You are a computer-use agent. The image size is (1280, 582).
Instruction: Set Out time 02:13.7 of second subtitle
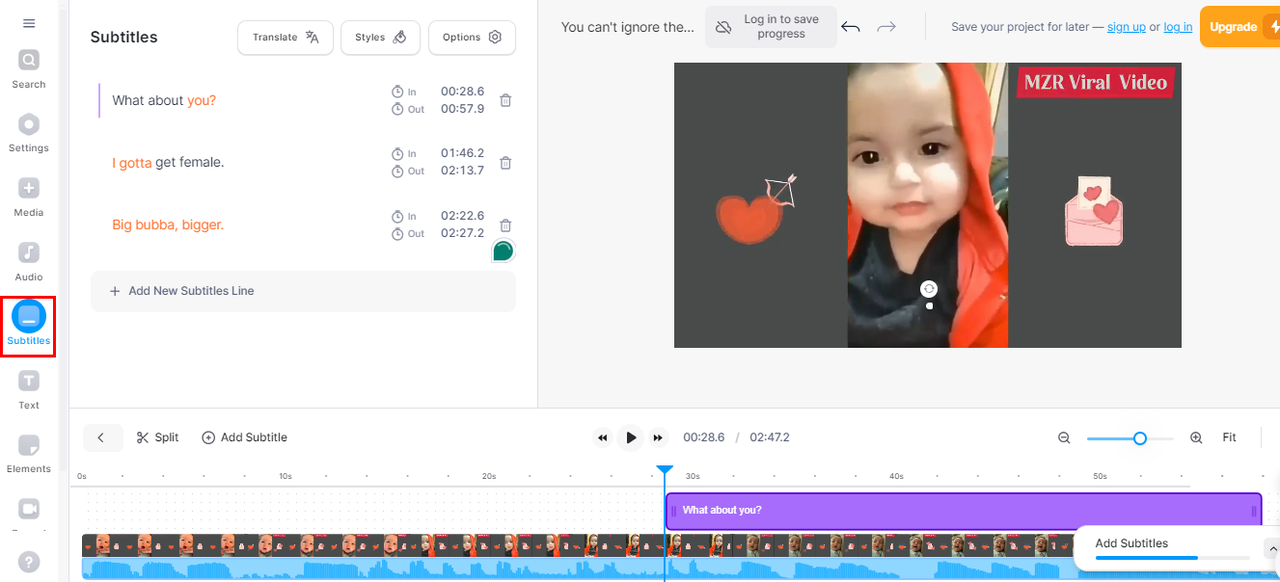462,170
